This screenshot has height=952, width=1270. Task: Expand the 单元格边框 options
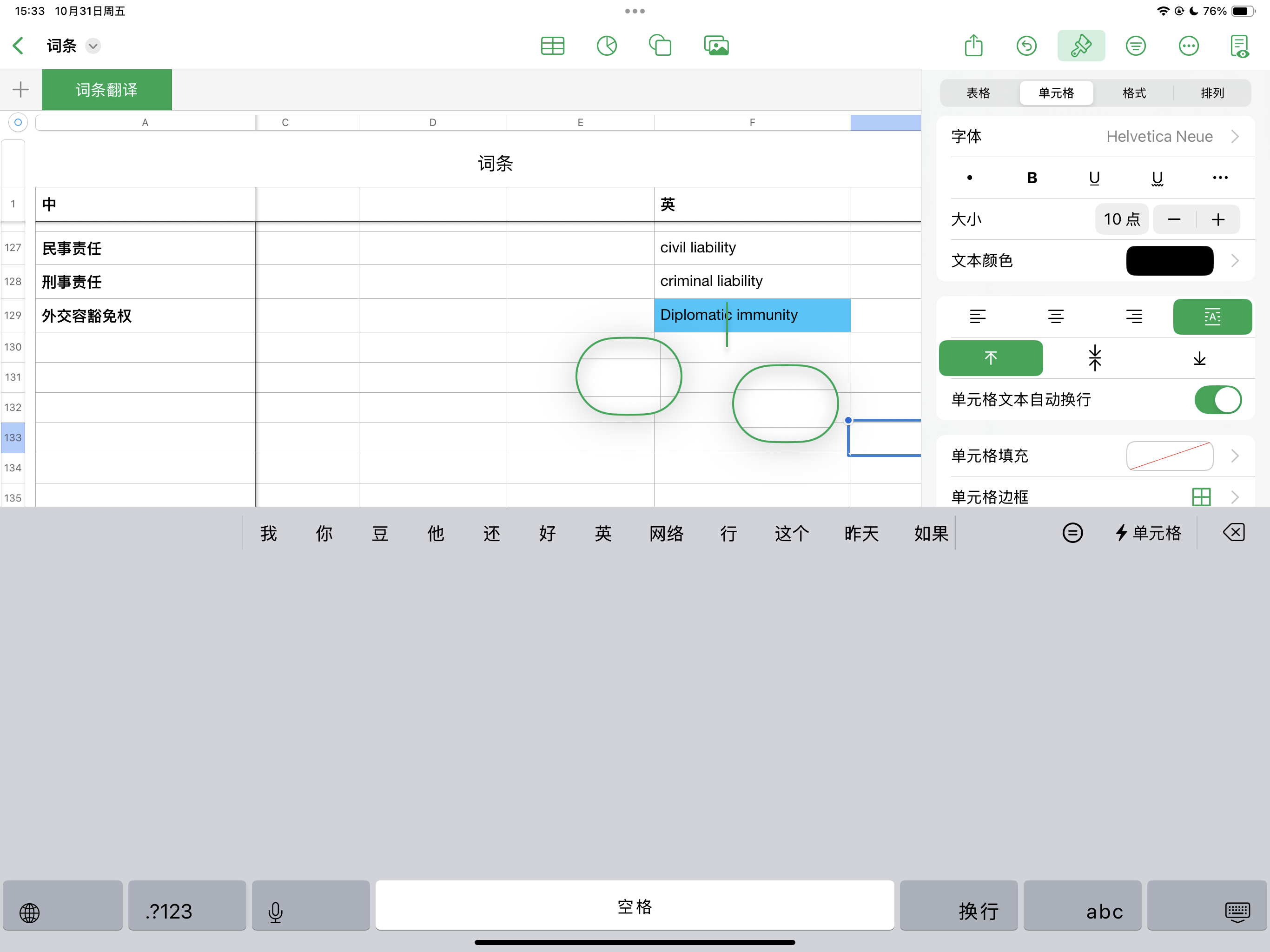(x=1234, y=496)
